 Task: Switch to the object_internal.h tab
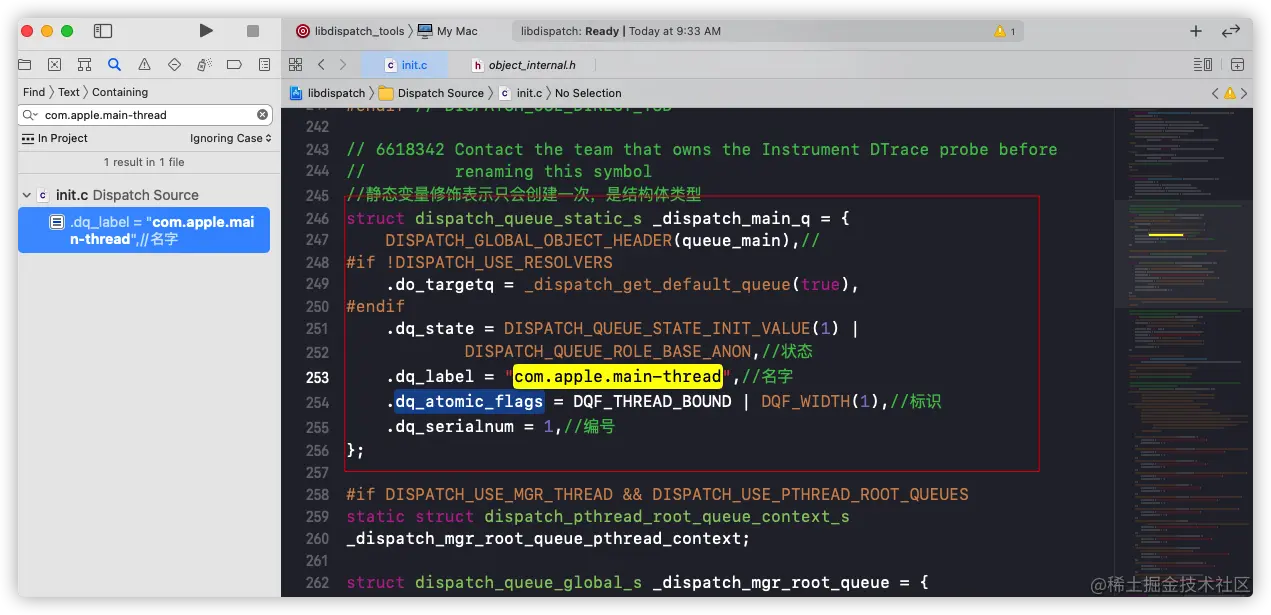[x=524, y=65]
